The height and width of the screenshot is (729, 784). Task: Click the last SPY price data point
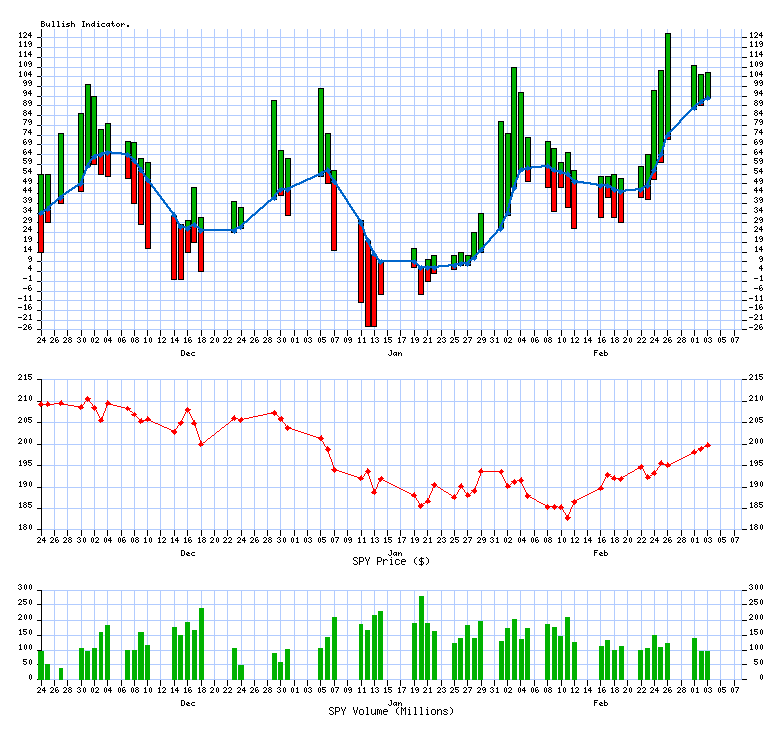tap(708, 445)
